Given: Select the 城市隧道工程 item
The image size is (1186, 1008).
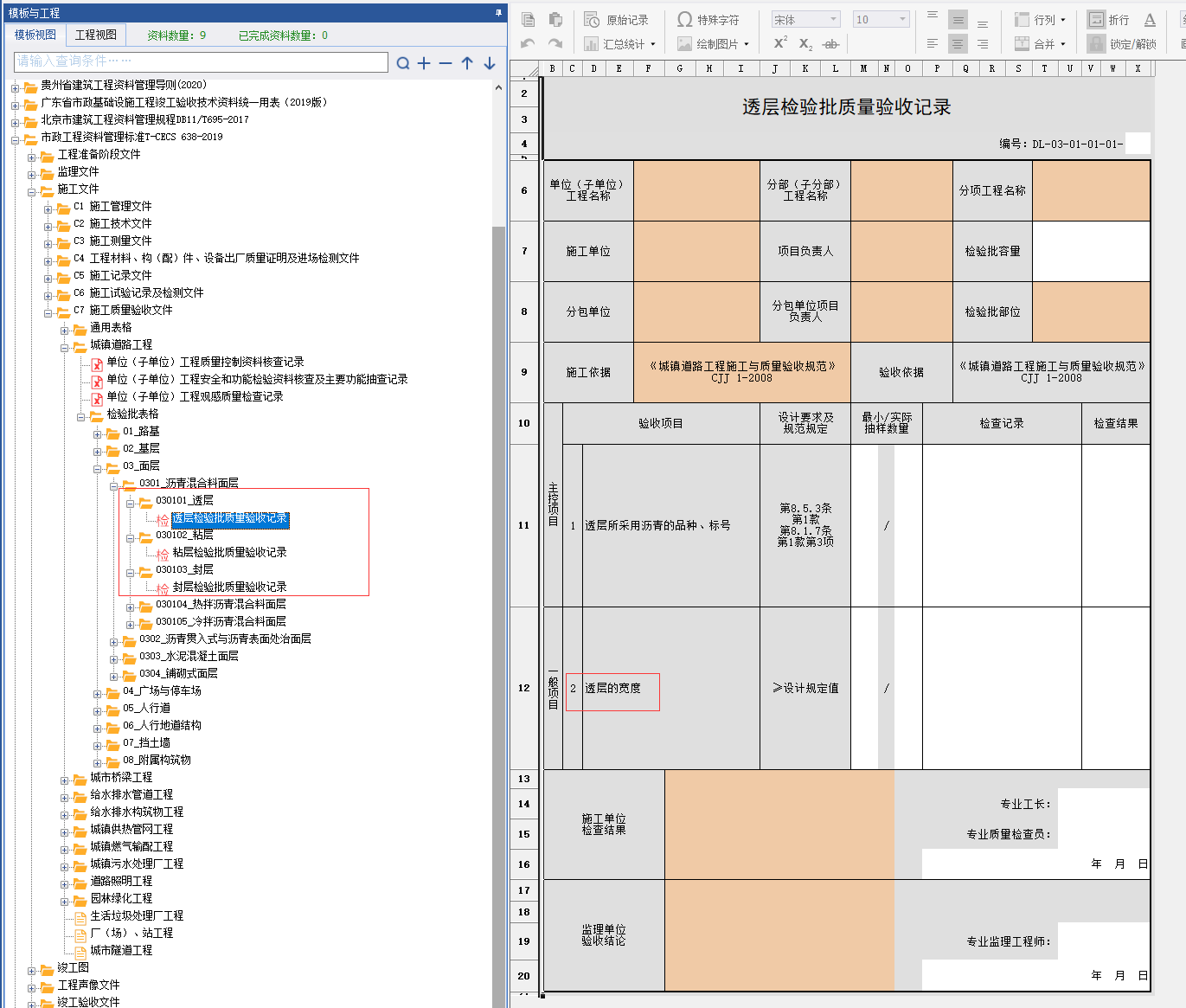Looking at the screenshot, I should click(x=121, y=950).
